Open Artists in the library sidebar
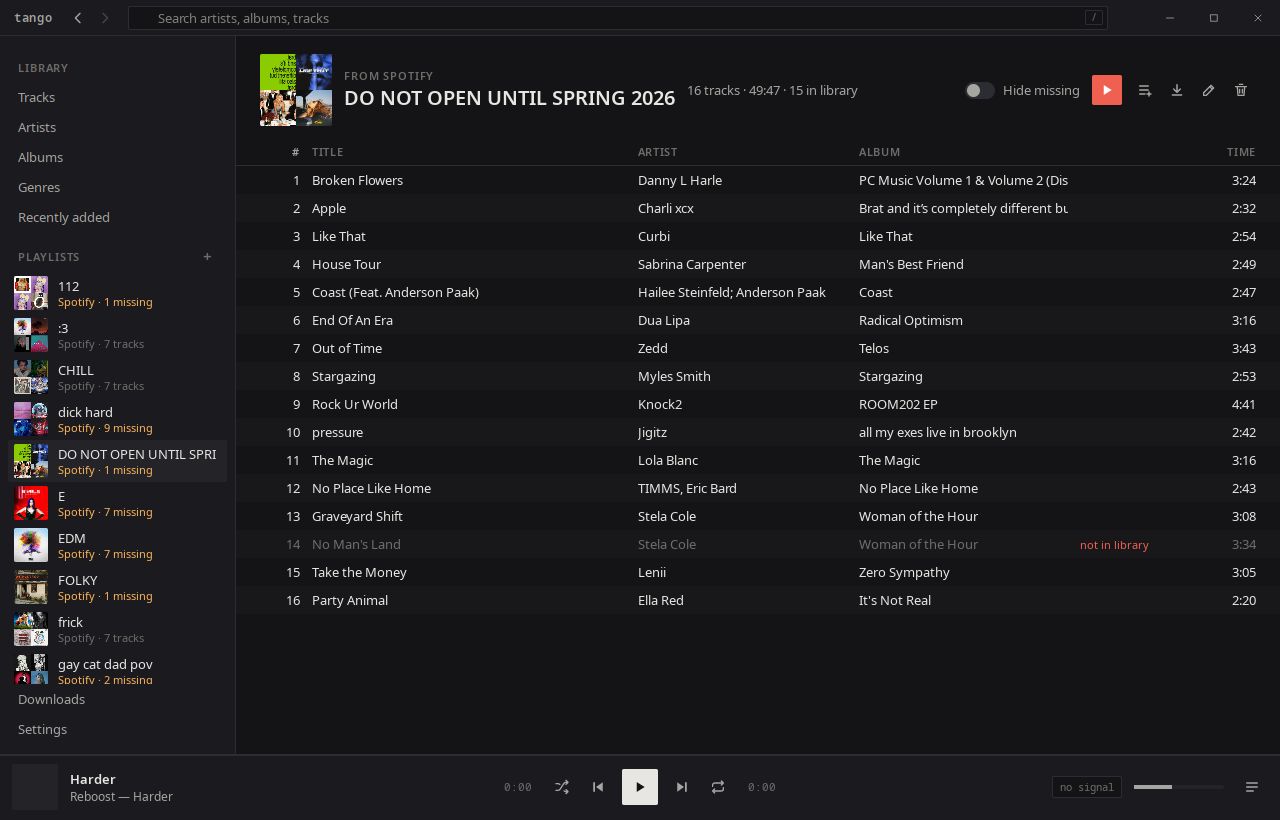Screen dimensions: 1280x820 pyautogui.click(x=37, y=127)
